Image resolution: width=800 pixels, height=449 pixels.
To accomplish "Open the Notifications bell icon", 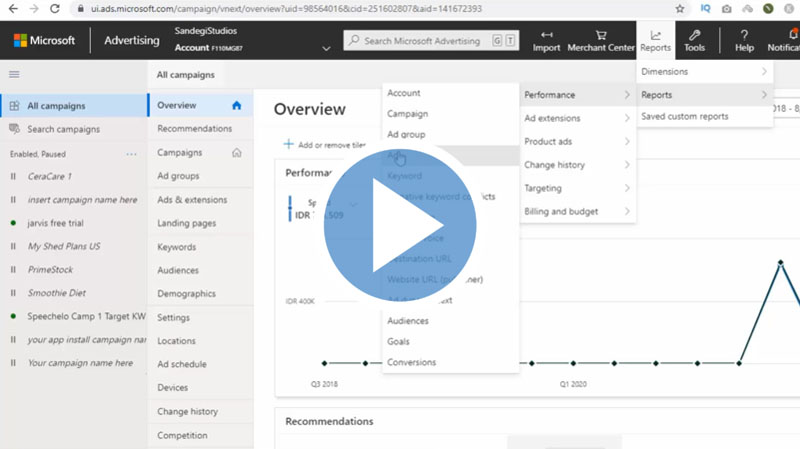I will [x=793, y=34].
